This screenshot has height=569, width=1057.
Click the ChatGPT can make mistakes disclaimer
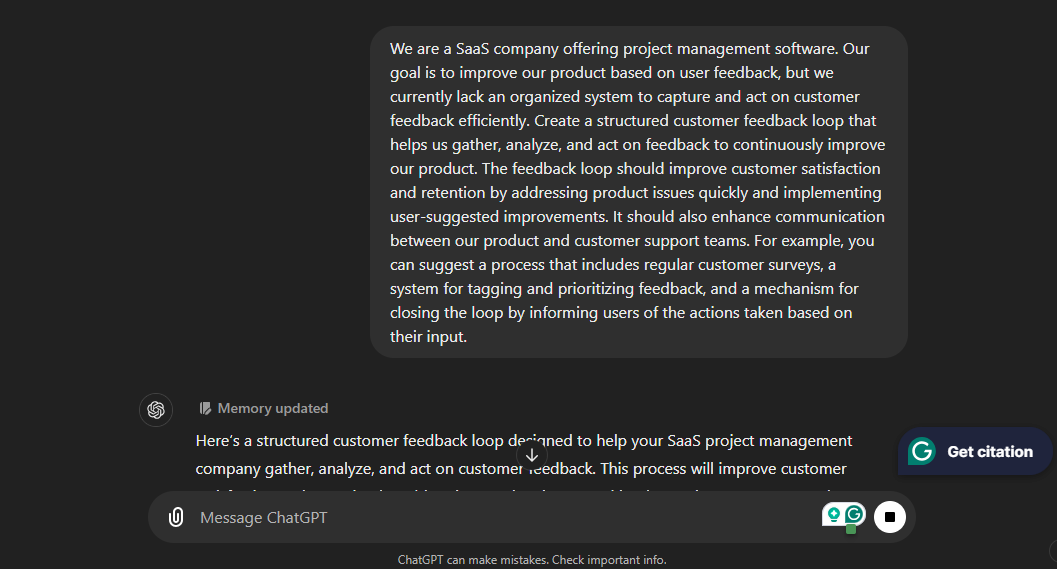pyautogui.click(x=532, y=560)
